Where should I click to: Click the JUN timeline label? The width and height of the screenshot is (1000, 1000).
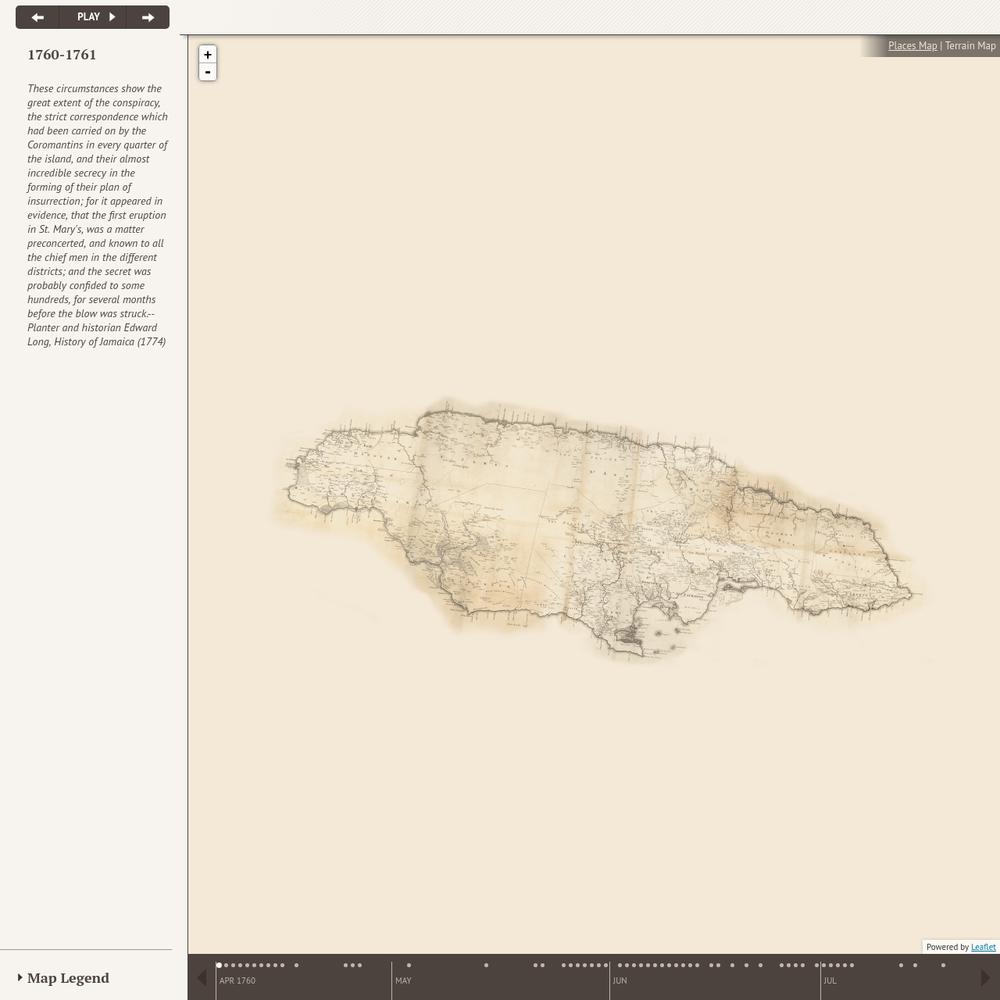619,980
